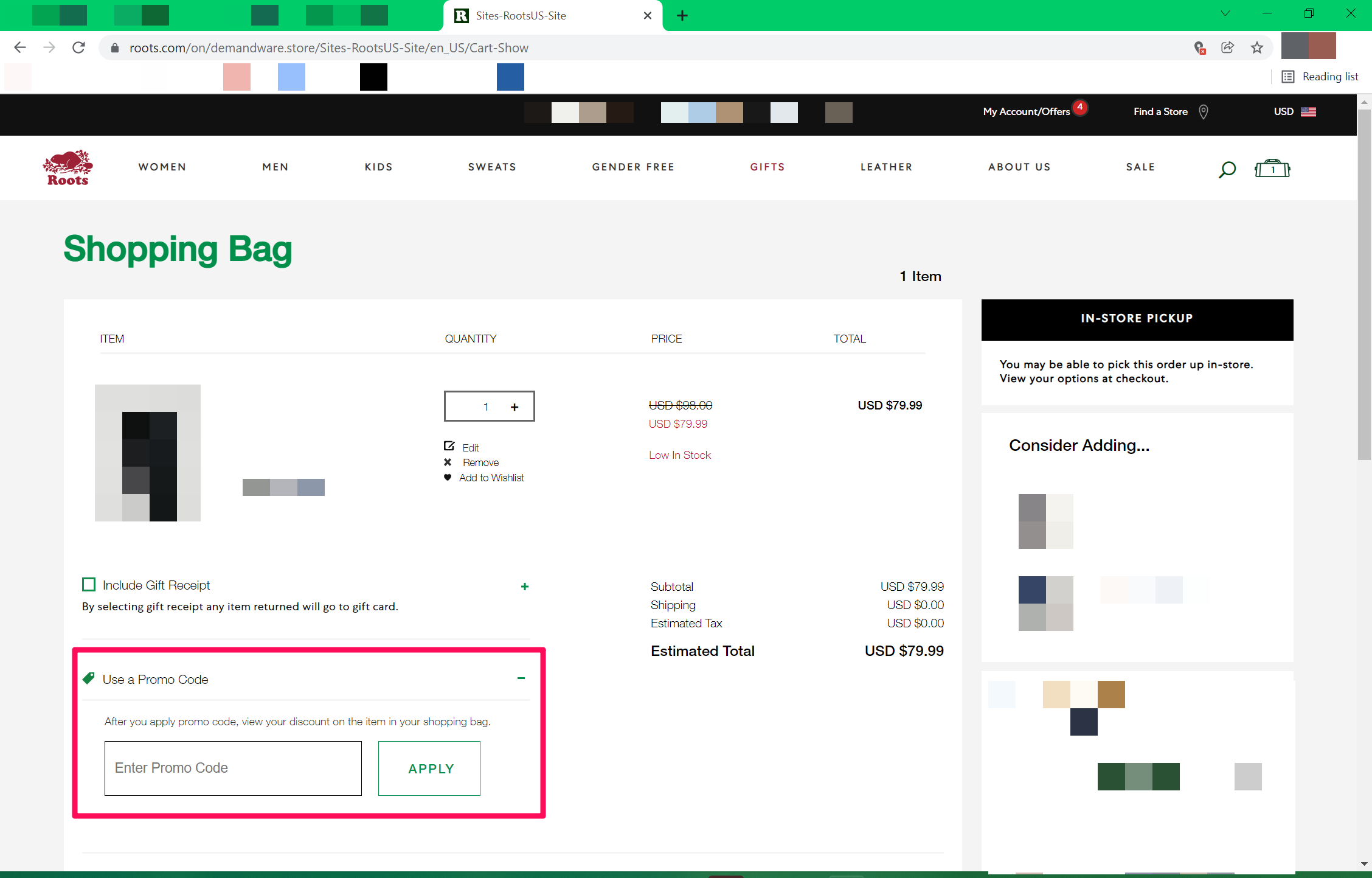This screenshot has height=878, width=1372.
Task: Click the Edit pencil icon for the item
Action: coord(449,446)
